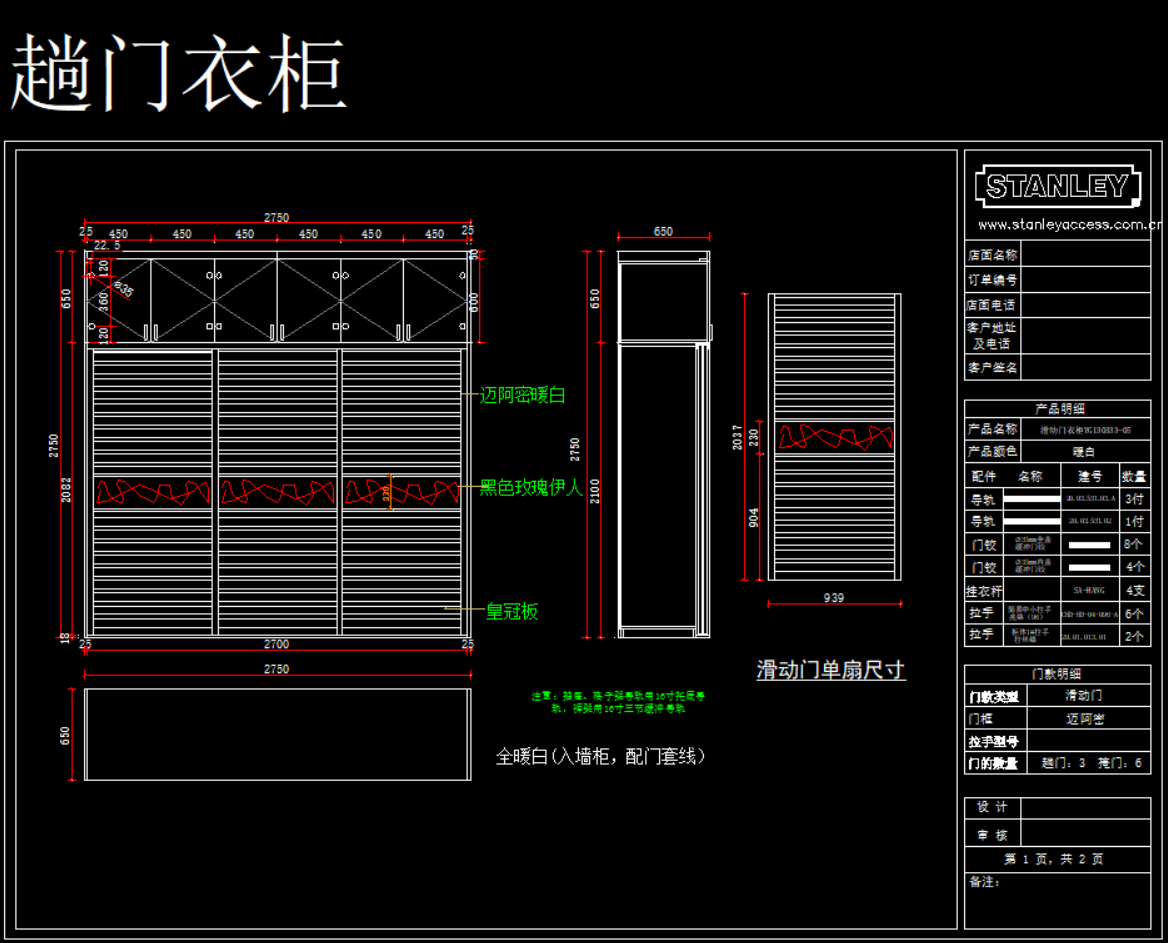This screenshot has width=1168, height=943.
Task: Select the 滑动门单扇尺寸 underlined caption
Action: (x=831, y=670)
